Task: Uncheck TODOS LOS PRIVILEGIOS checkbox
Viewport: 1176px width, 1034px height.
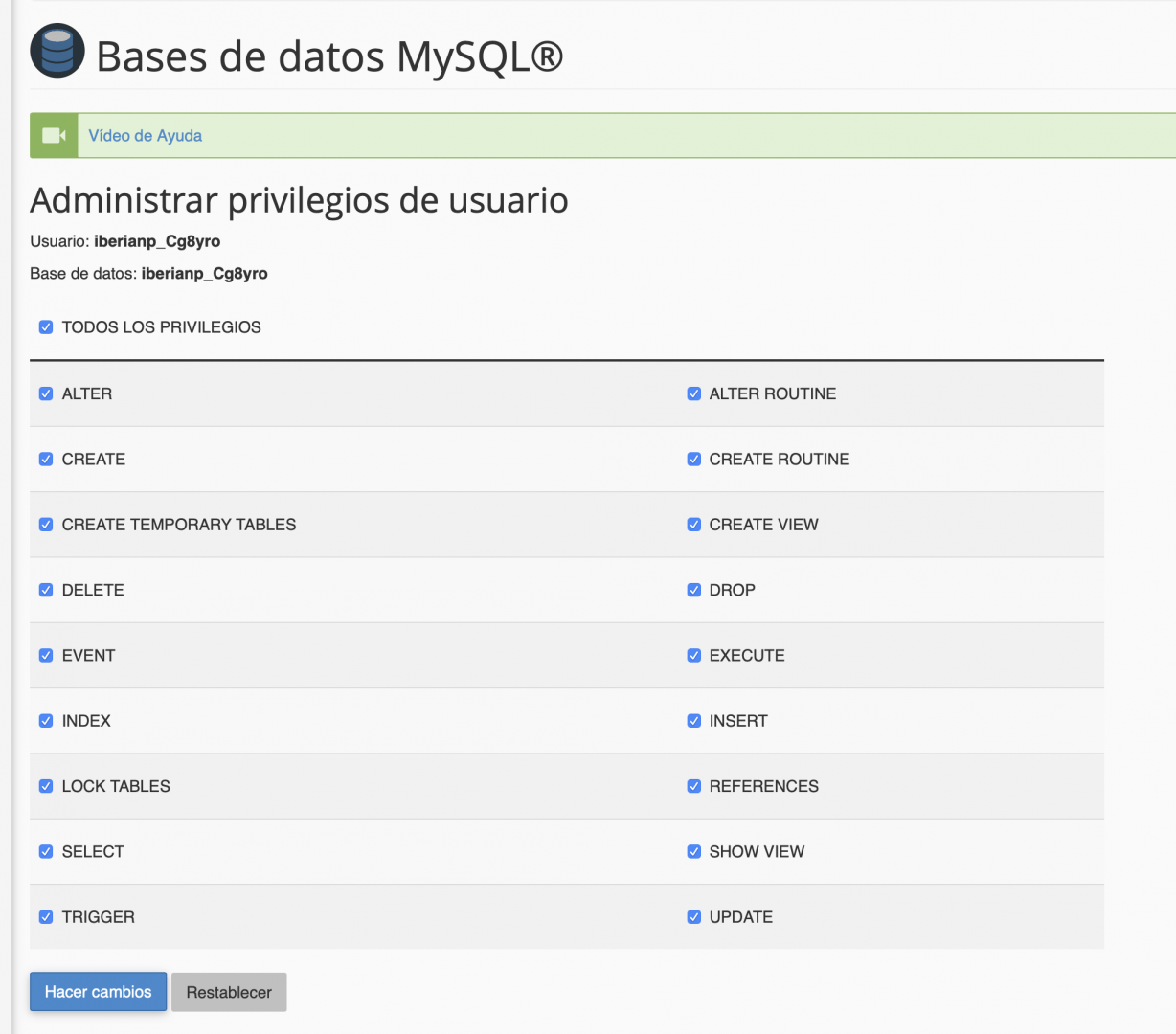Action: [x=46, y=327]
